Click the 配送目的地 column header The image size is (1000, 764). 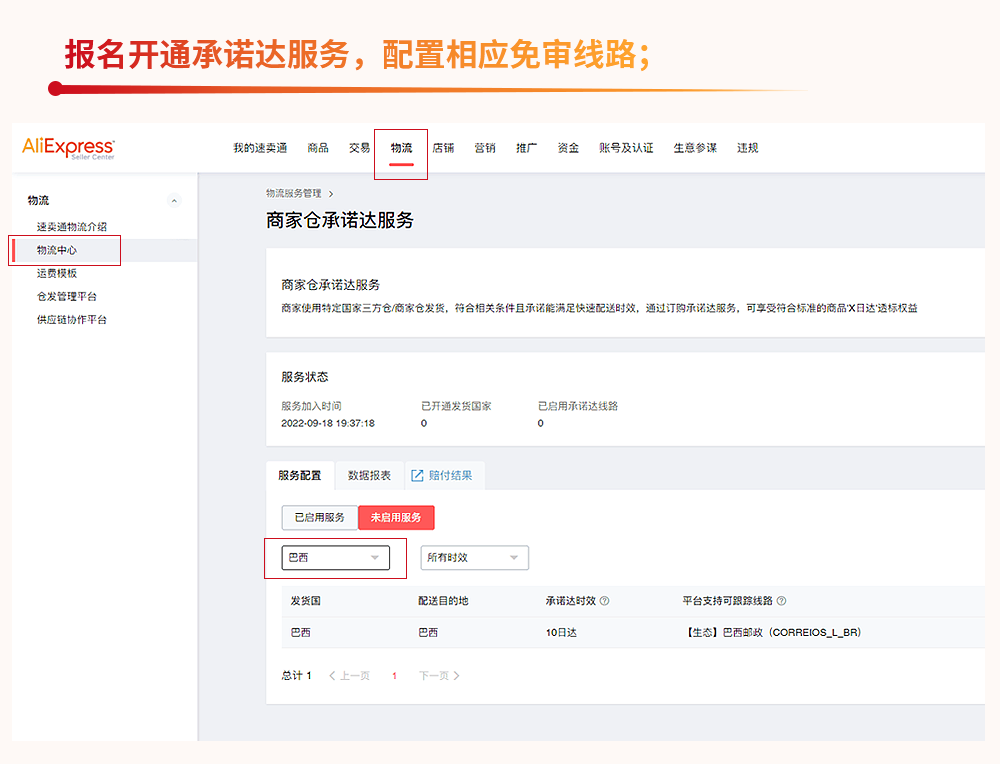point(443,601)
